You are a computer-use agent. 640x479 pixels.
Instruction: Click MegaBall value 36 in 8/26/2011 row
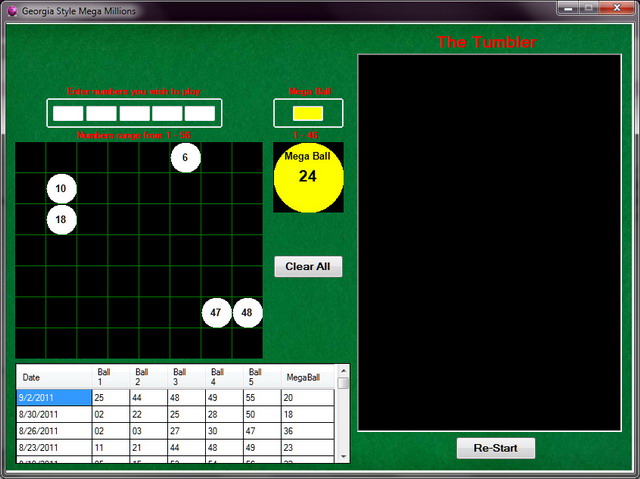pyautogui.click(x=308, y=431)
